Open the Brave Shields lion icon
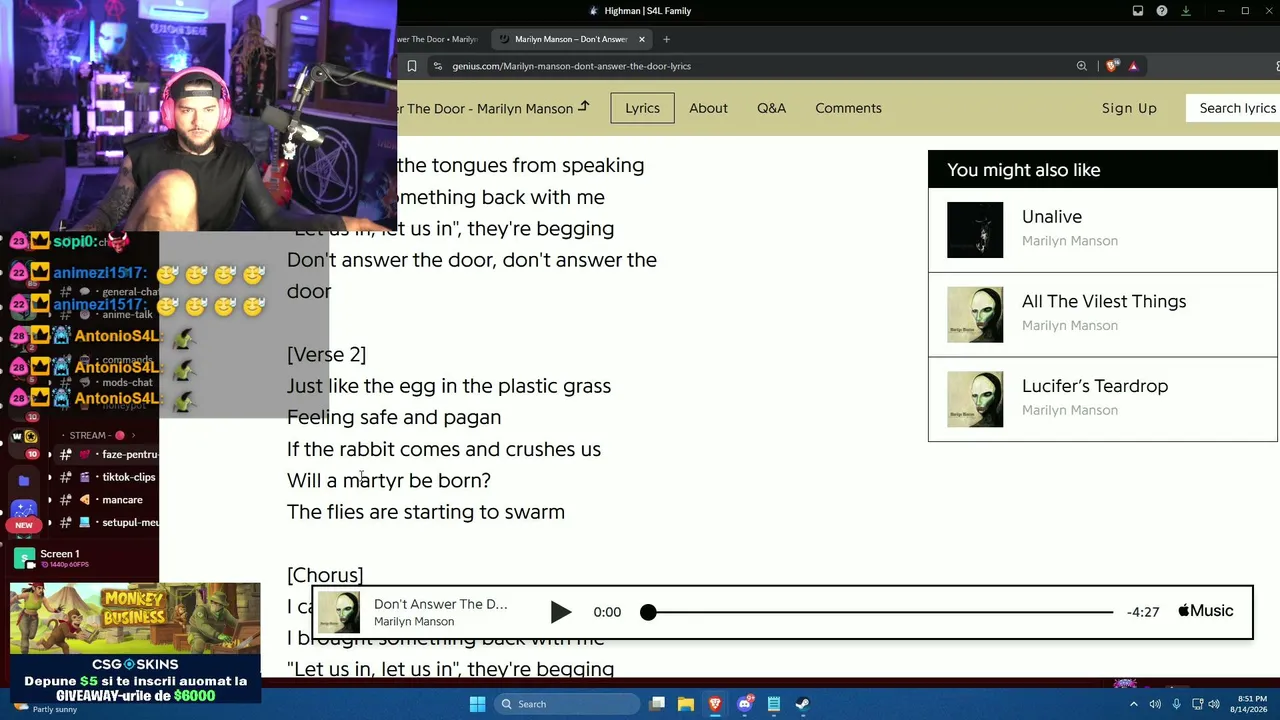 [1112, 66]
